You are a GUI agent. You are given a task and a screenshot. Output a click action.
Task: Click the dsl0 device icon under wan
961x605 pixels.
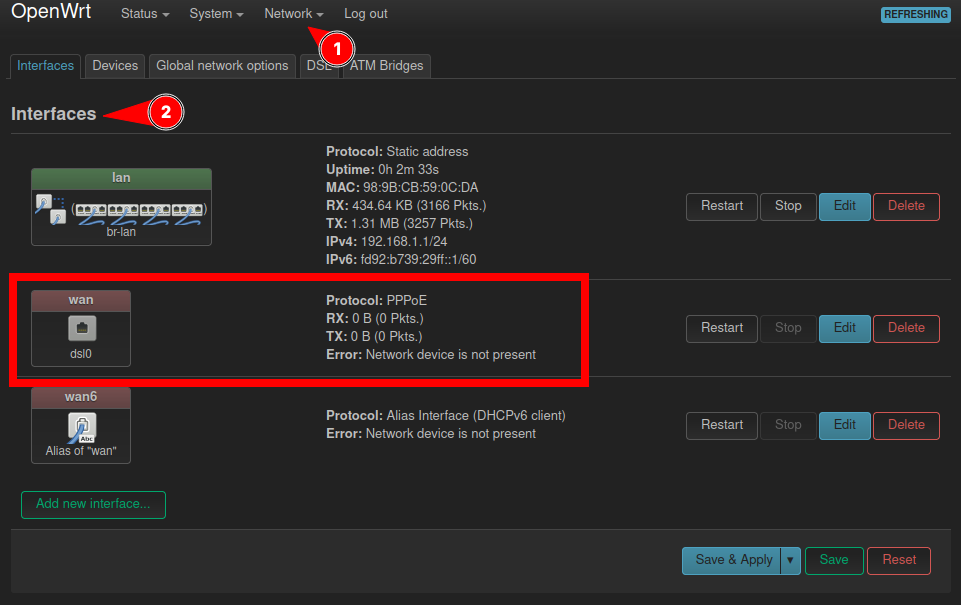coord(80,327)
